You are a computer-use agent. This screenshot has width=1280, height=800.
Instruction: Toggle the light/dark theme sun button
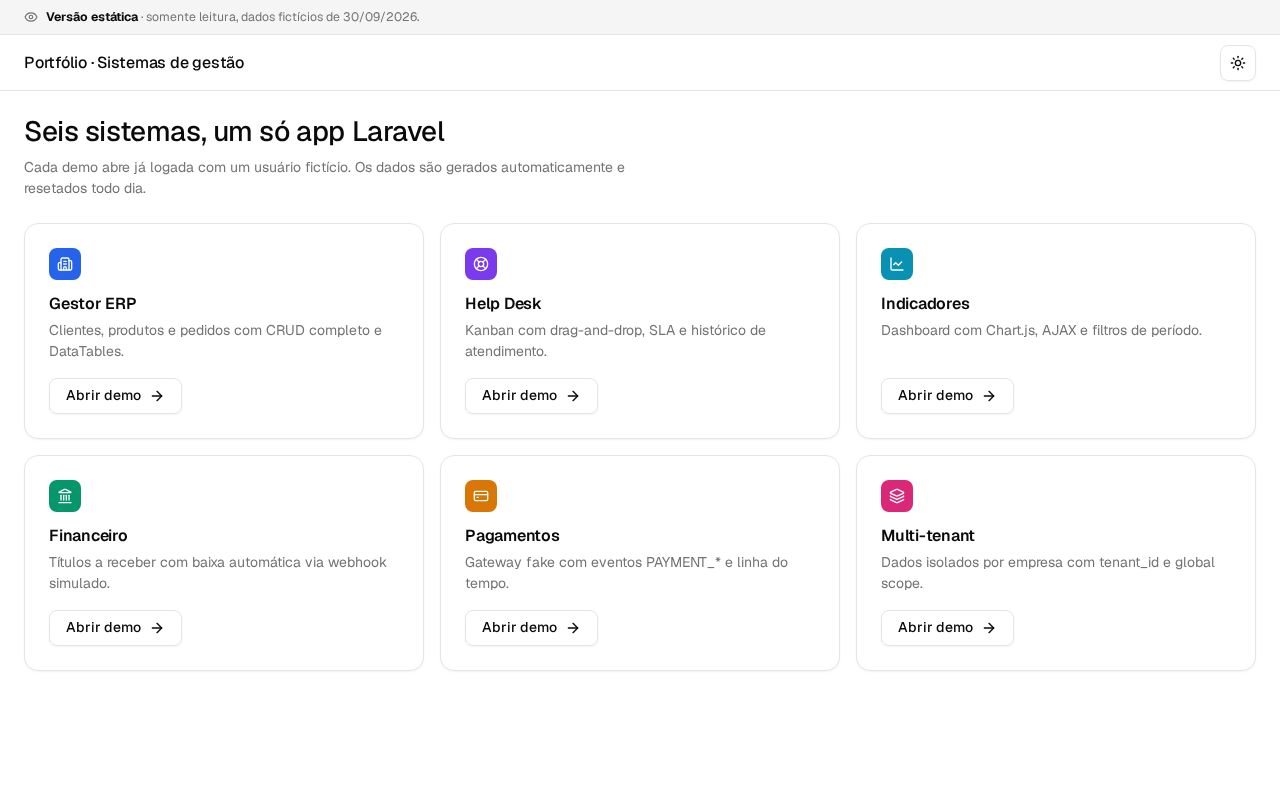pyautogui.click(x=1238, y=63)
